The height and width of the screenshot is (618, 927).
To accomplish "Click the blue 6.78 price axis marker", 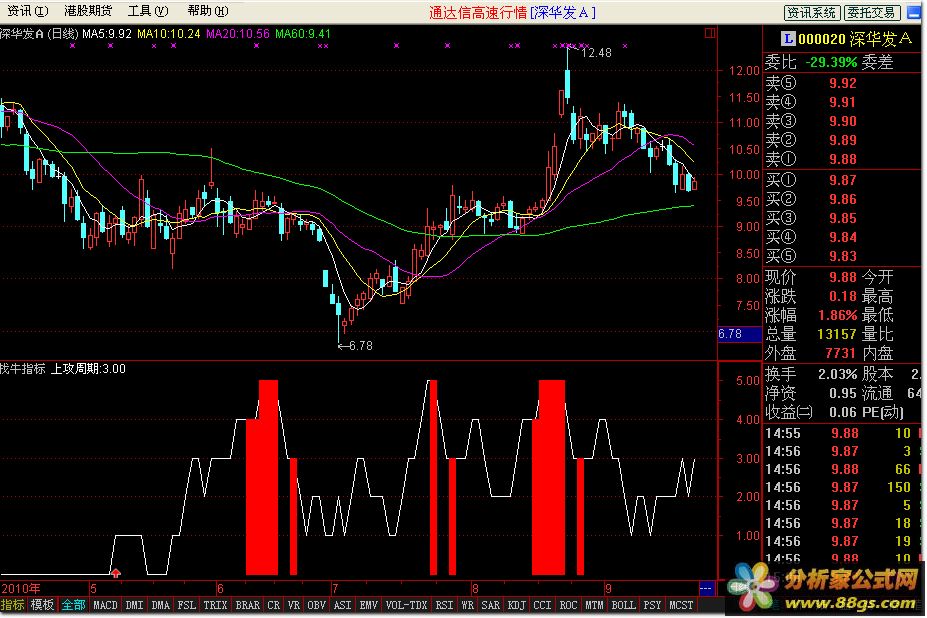I will point(739,334).
